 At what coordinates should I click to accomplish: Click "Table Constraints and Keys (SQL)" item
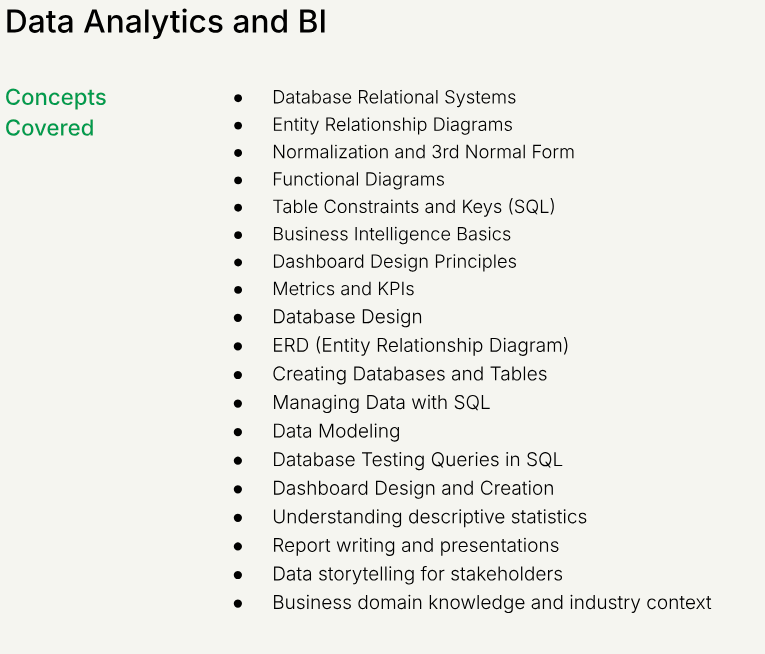pyautogui.click(x=413, y=207)
